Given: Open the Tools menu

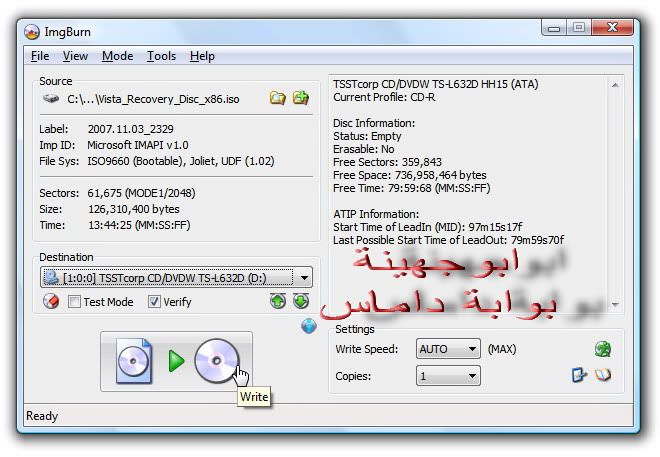Looking at the screenshot, I should [161, 56].
